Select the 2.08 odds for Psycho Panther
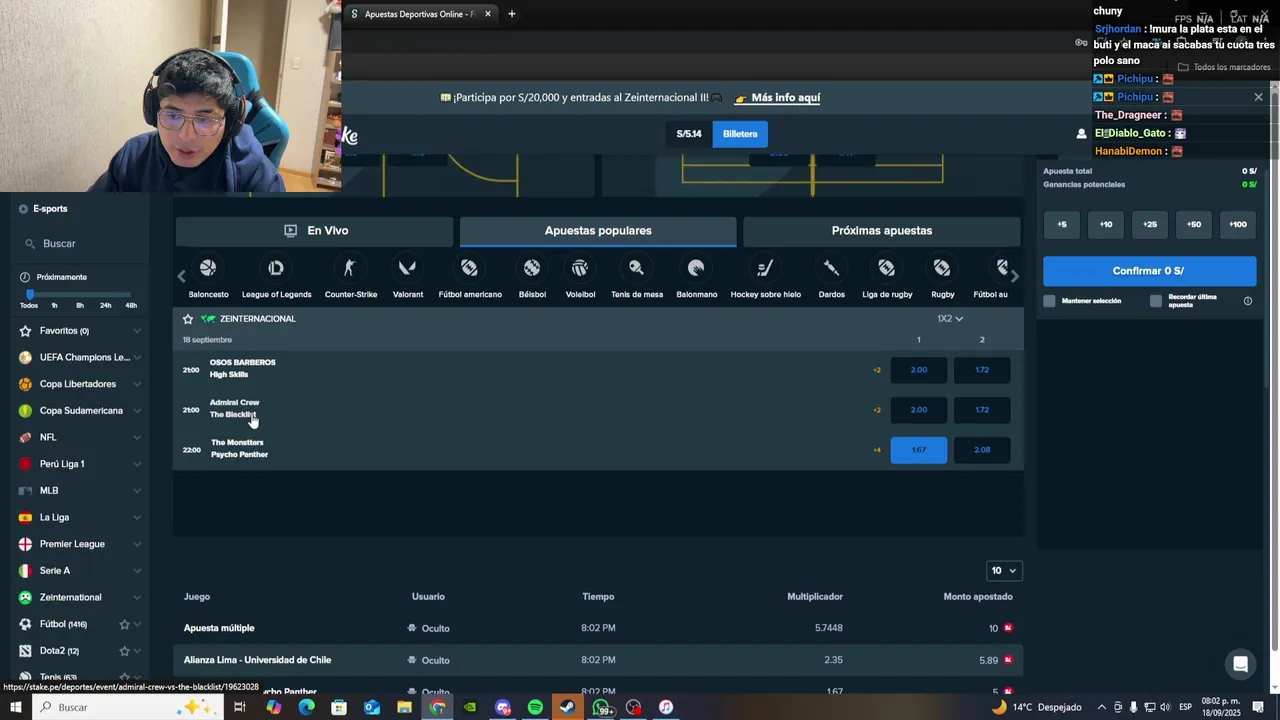The image size is (1280, 720). [982, 450]
